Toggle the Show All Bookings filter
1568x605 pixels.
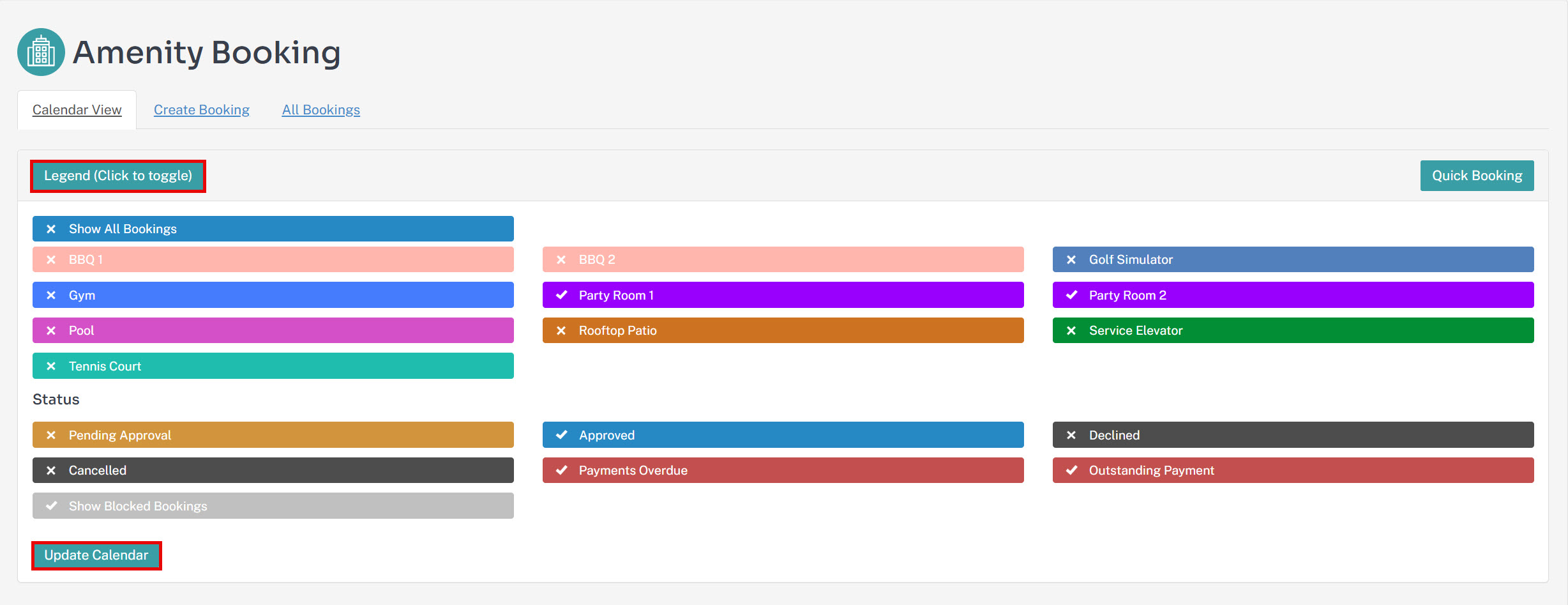273,229
